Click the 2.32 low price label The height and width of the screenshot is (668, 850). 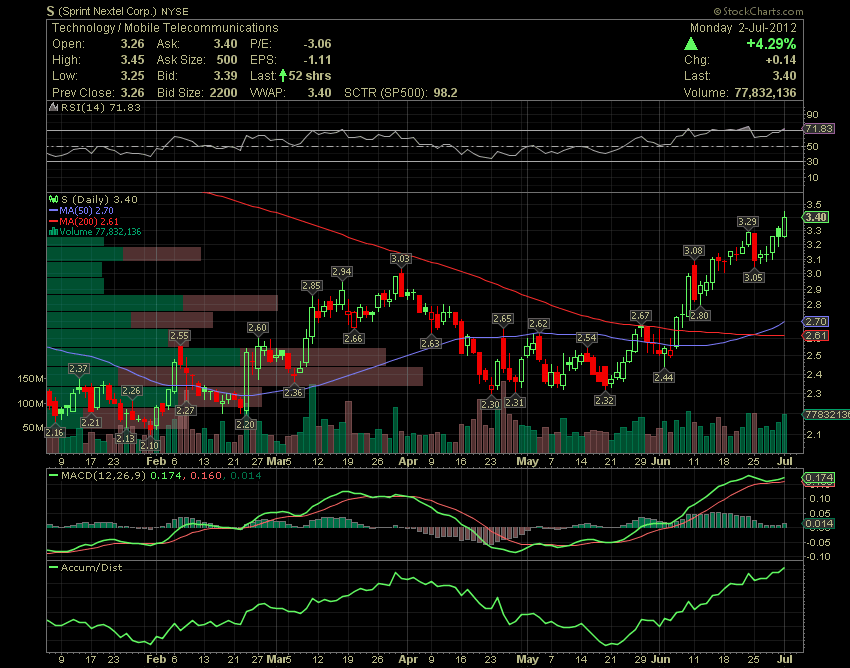click(604, 400)
